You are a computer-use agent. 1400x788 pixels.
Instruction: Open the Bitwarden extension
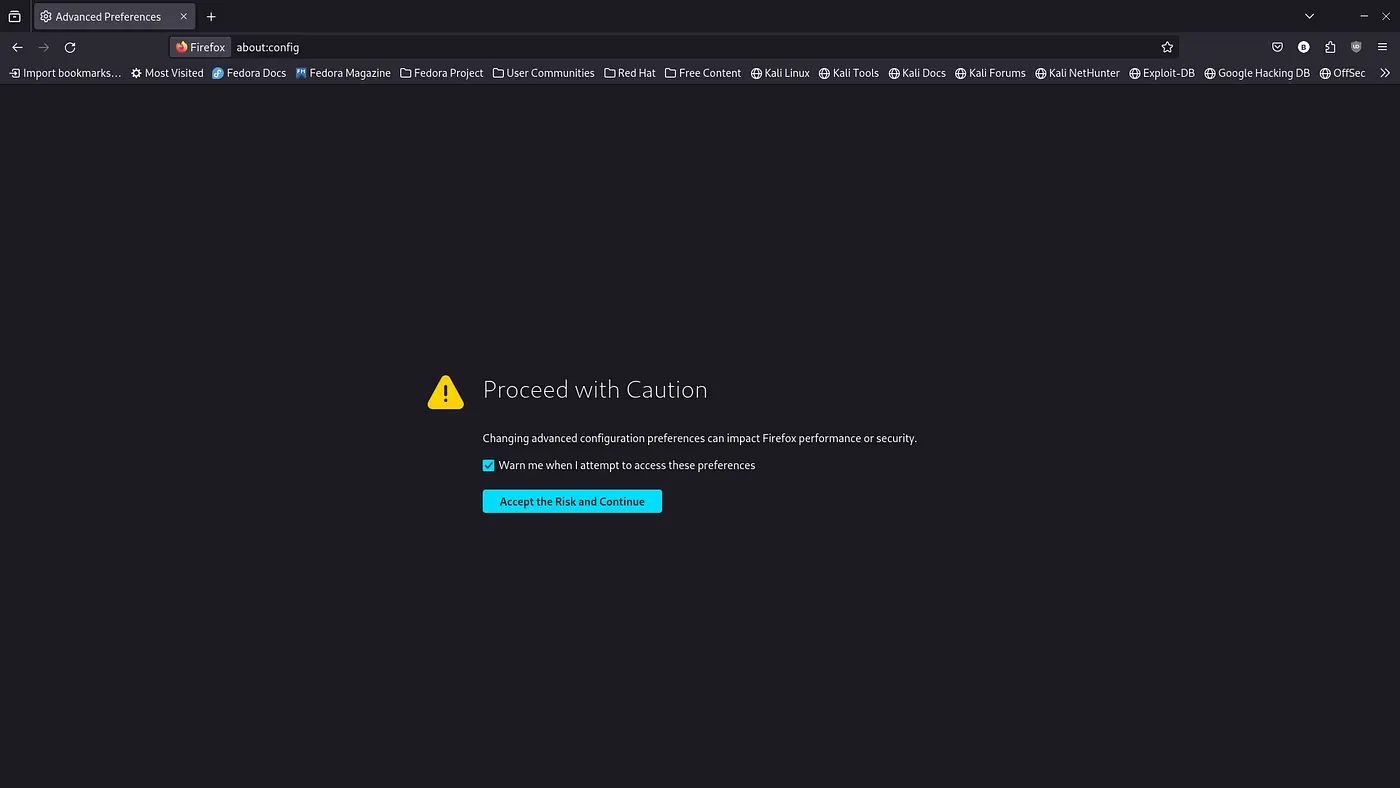tap(1303, 47)
